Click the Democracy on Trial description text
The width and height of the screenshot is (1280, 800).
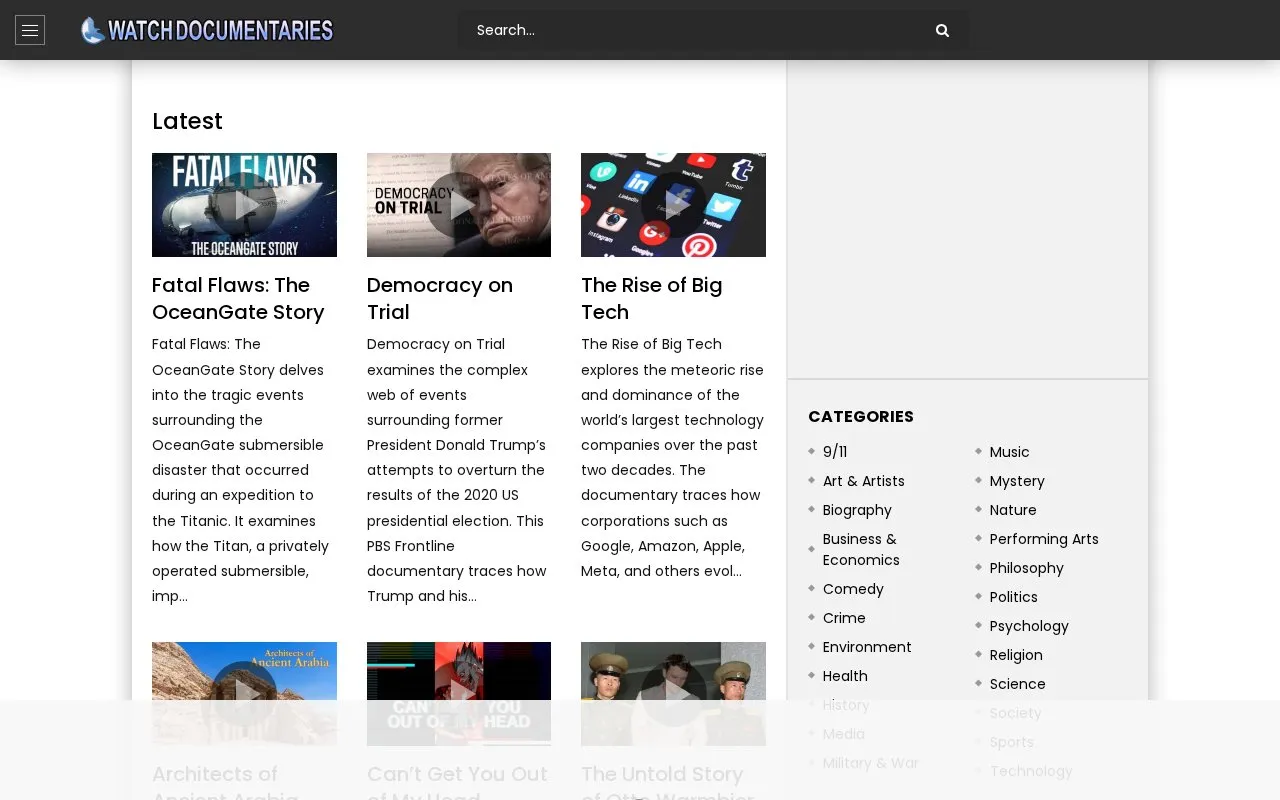coord(457,470)
